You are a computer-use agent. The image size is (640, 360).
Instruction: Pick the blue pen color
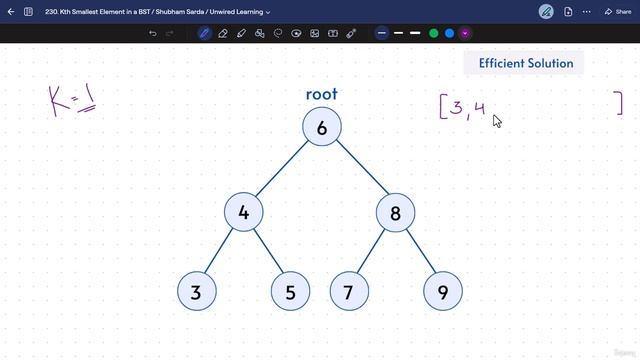[x=449, y=33]
